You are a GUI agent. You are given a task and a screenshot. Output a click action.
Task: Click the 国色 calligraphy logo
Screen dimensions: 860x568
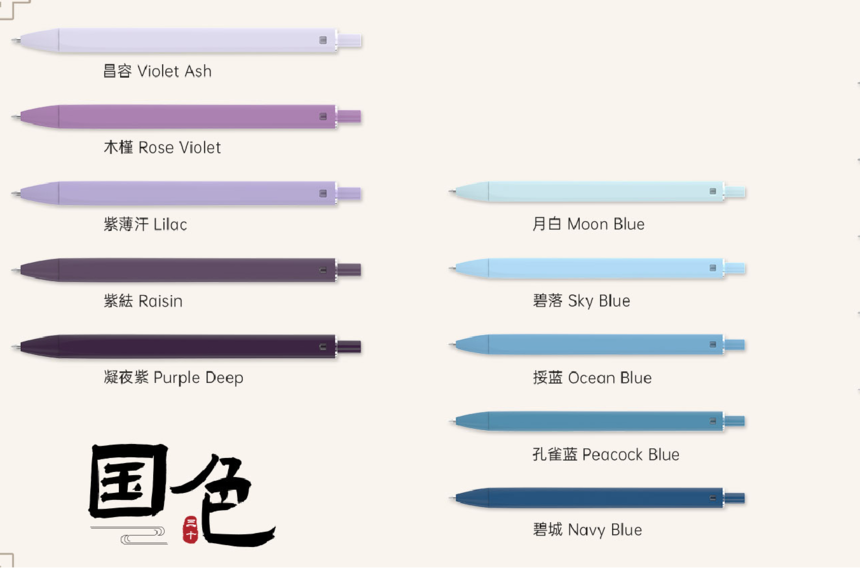pos(181,495)
